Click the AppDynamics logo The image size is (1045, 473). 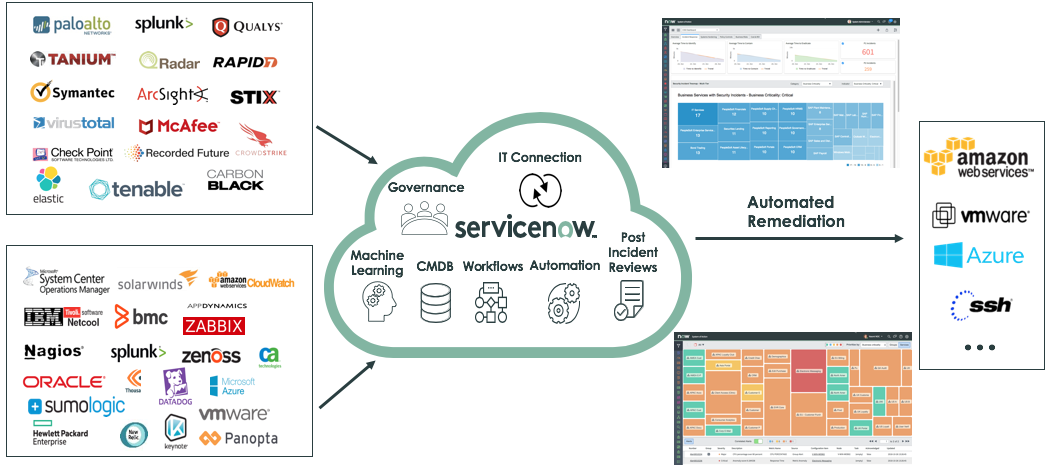[217, 306]
